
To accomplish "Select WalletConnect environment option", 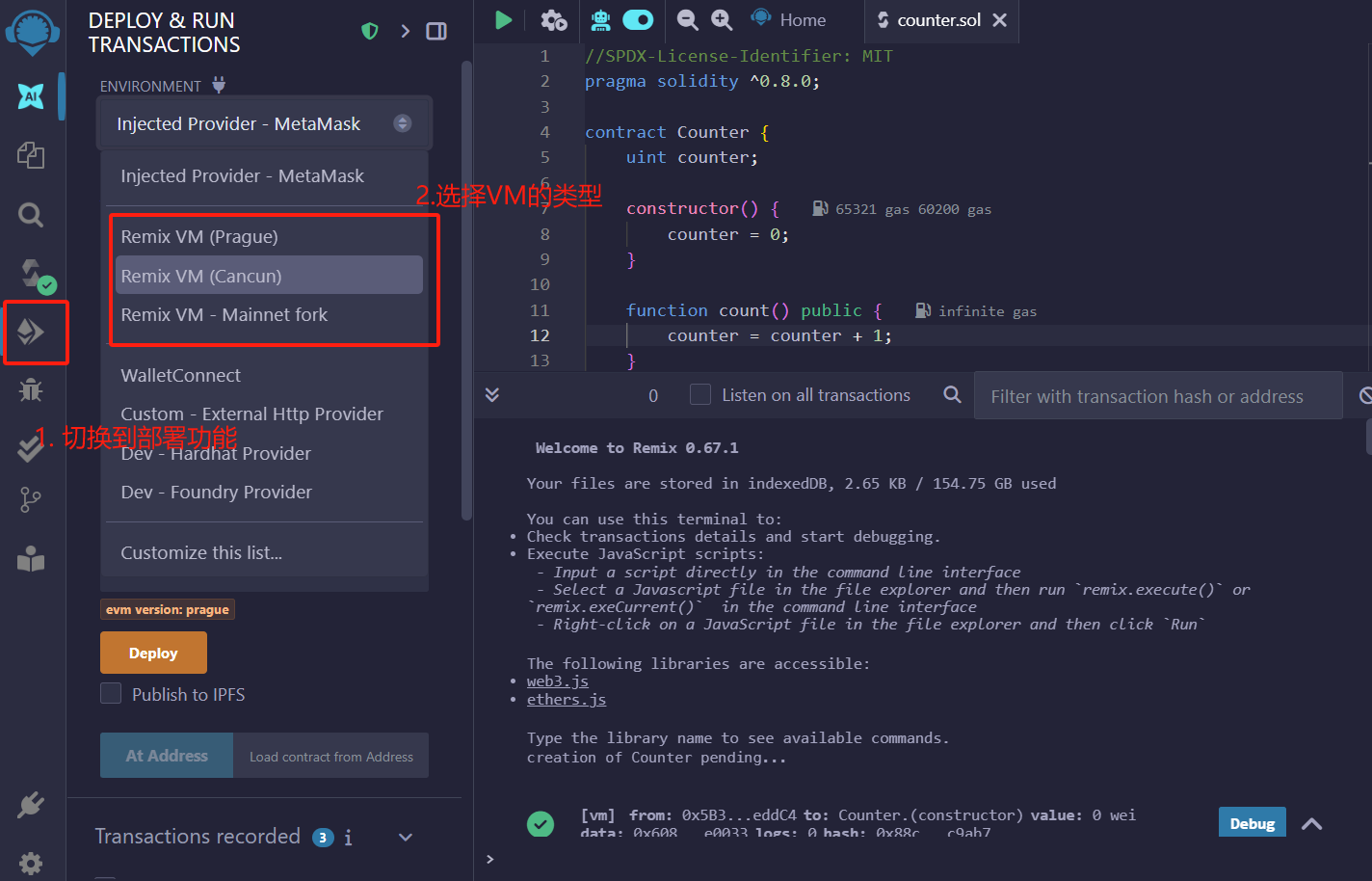I will coord(264,376).
